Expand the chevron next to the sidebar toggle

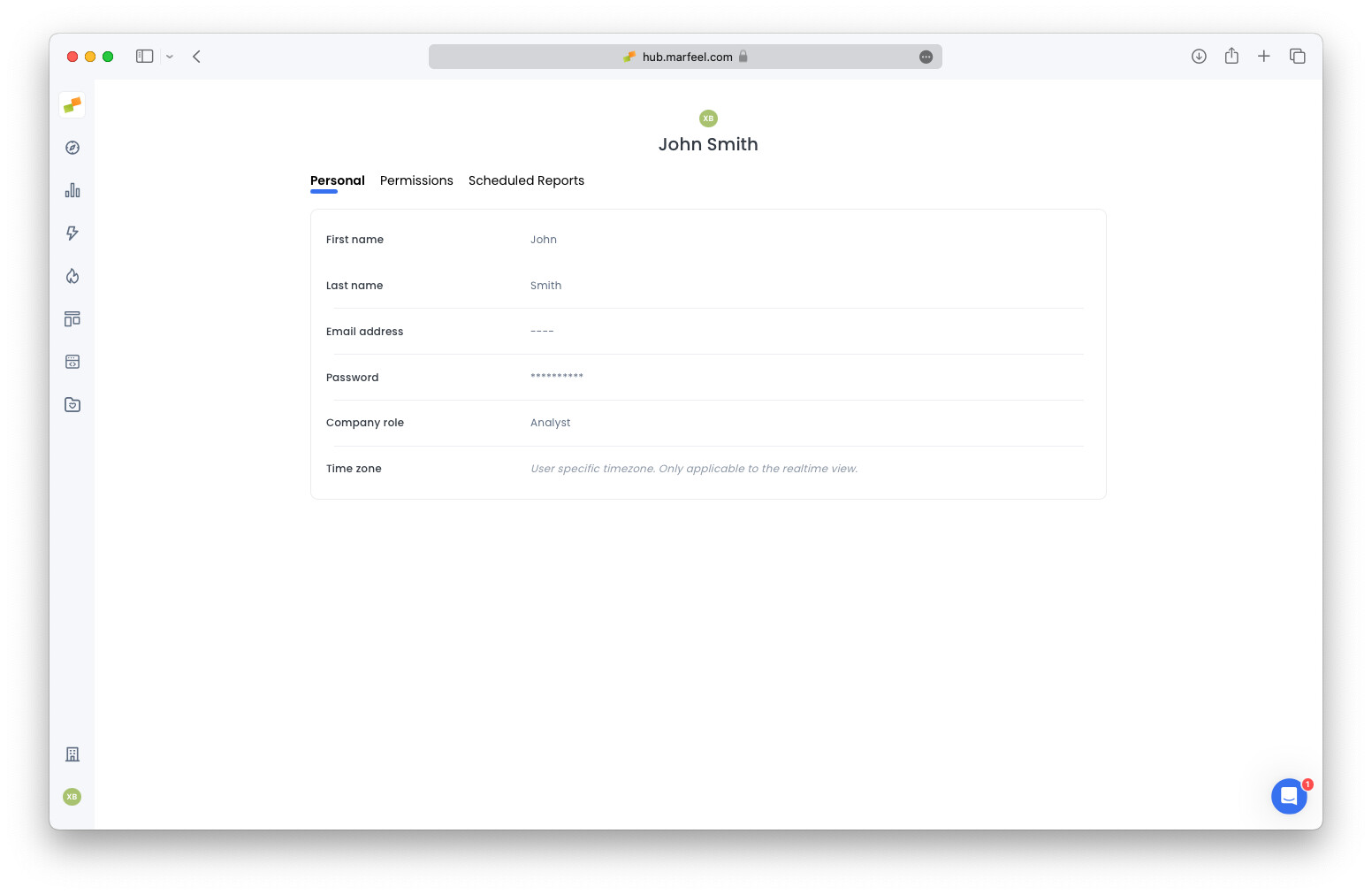(x=170, y=56)
